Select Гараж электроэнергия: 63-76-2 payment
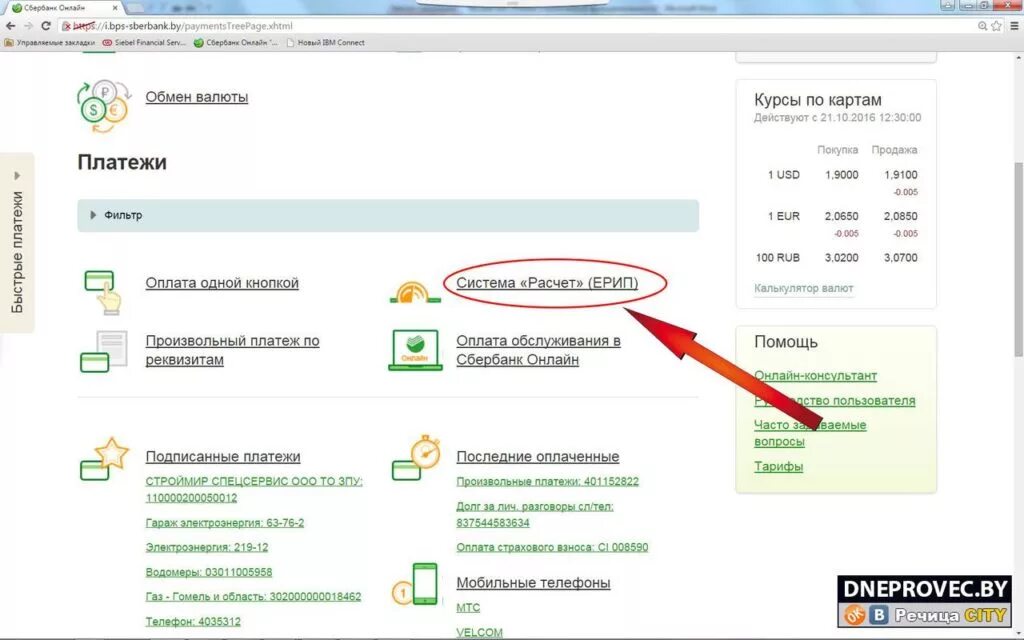 [225, 522]
